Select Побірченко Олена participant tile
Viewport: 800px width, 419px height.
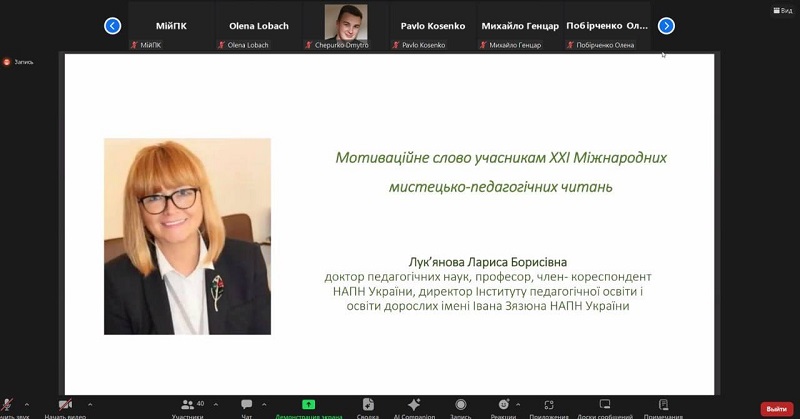tap(607, 26)
